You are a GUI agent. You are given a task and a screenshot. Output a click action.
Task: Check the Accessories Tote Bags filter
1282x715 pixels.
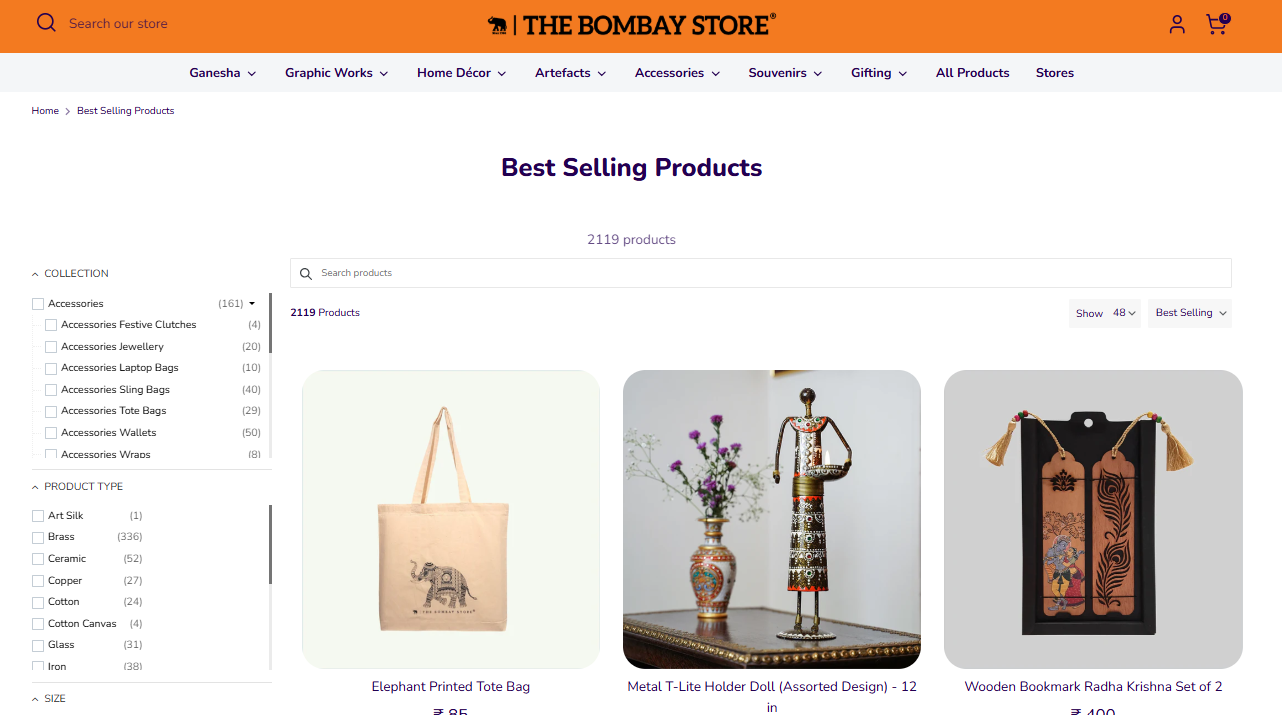(x=51, y=410)
